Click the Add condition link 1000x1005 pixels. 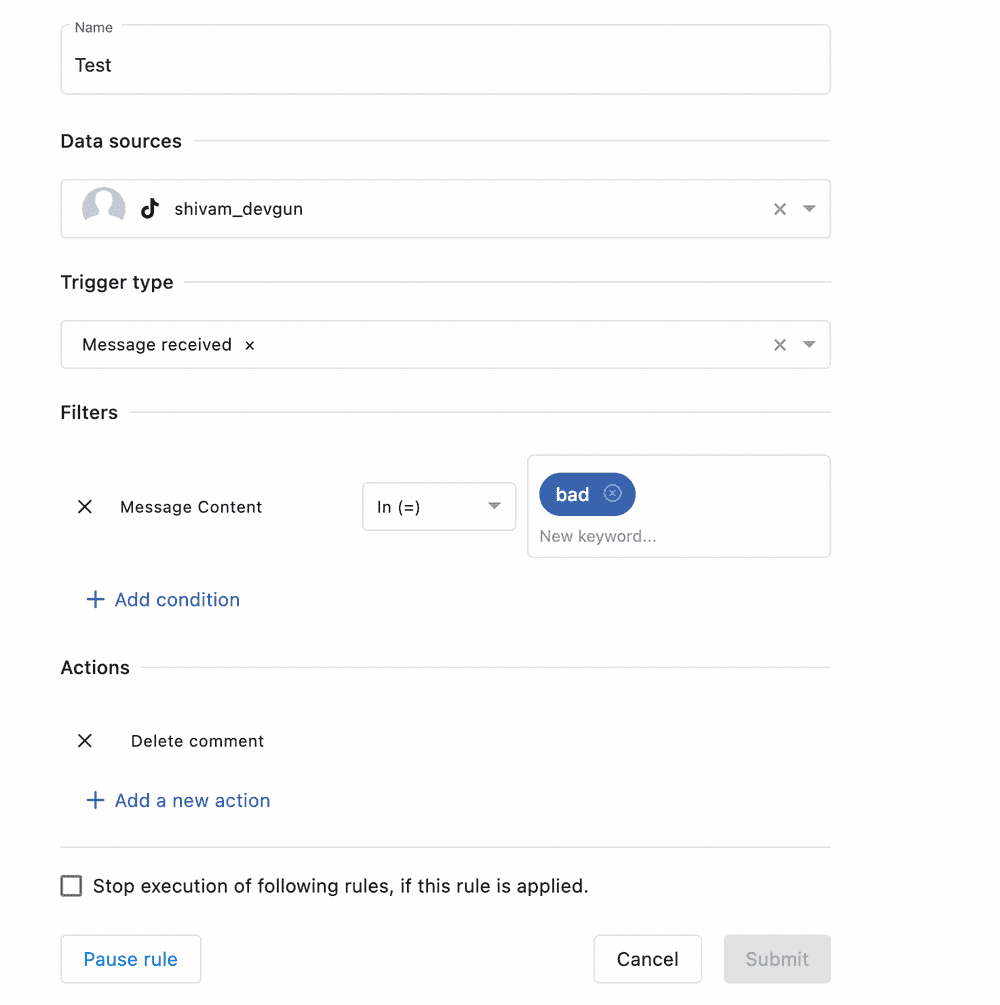(x=177, y=600)
